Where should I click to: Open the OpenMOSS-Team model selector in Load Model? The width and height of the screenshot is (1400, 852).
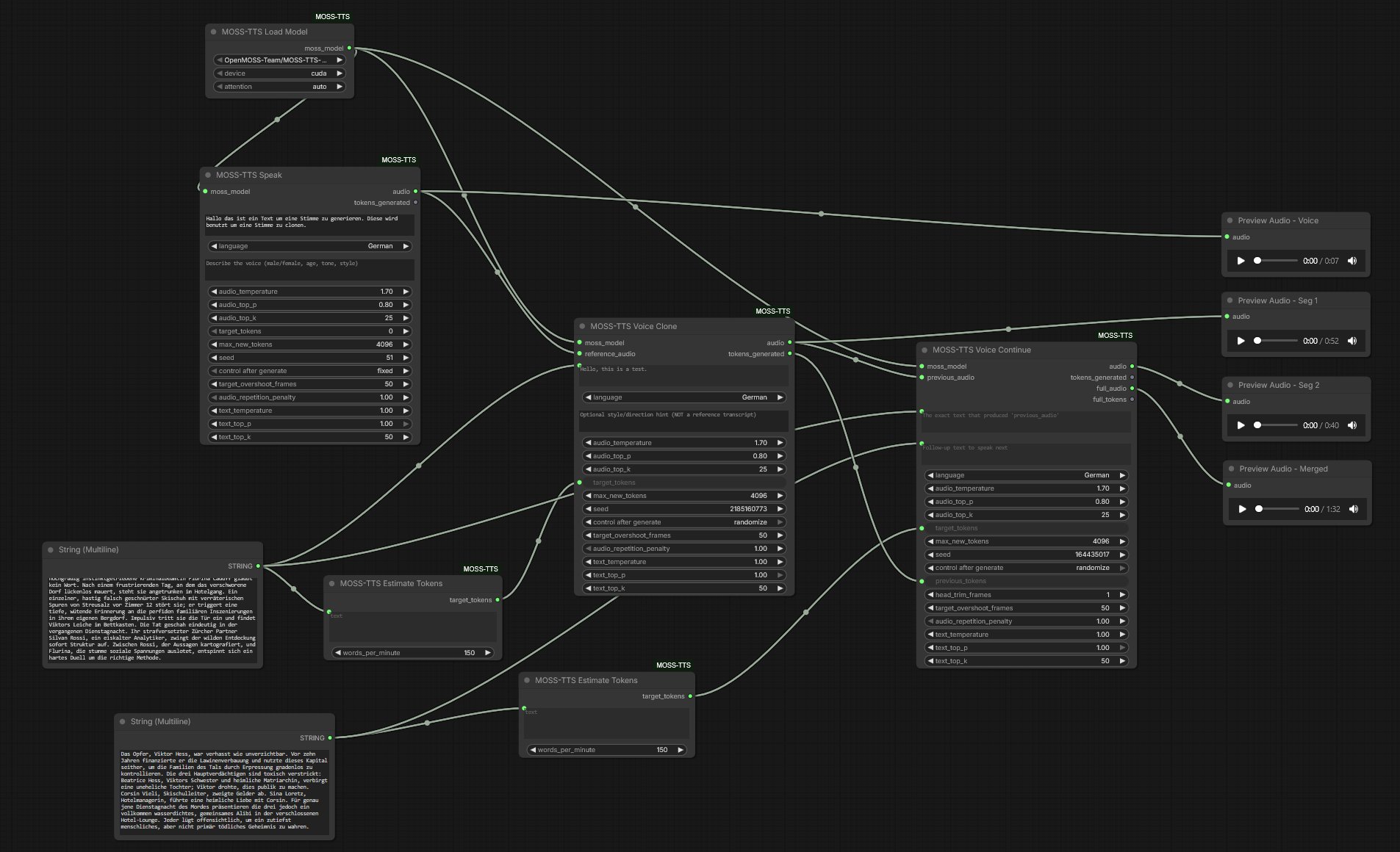coord(279,60)
